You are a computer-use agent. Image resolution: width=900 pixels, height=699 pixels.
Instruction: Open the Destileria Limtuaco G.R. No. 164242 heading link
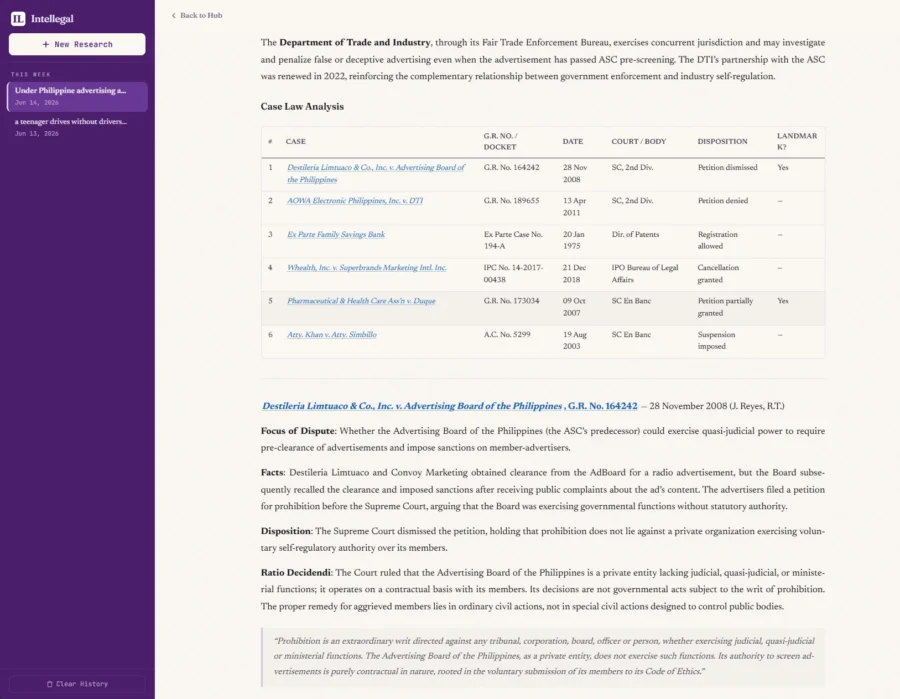[x=449, y=406]
